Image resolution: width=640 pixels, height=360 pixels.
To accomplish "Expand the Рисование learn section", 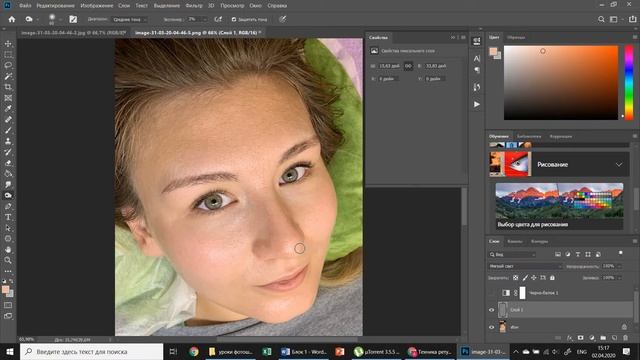I will 619,164.
